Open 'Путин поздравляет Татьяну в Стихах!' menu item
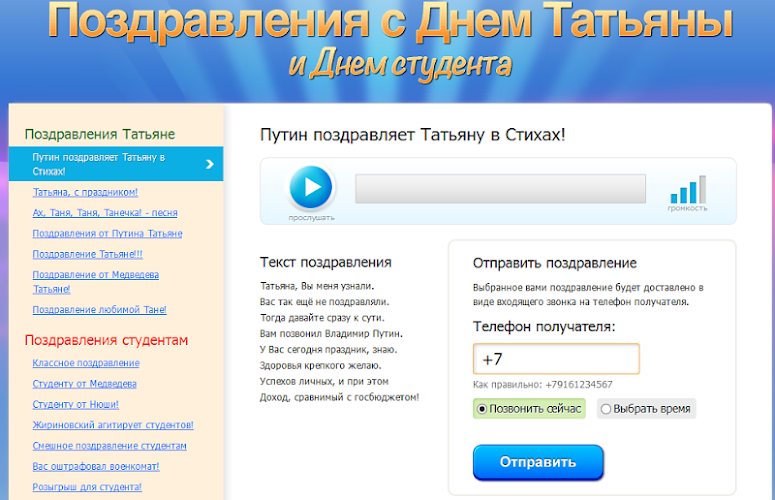The image size is (775, 500). (116, 164)
